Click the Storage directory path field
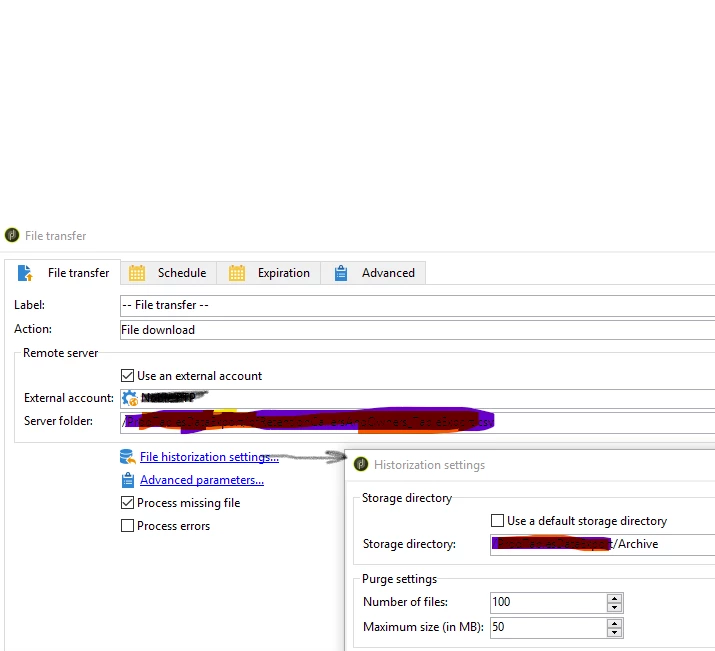715x651 pixels. [x=602, y=544]
